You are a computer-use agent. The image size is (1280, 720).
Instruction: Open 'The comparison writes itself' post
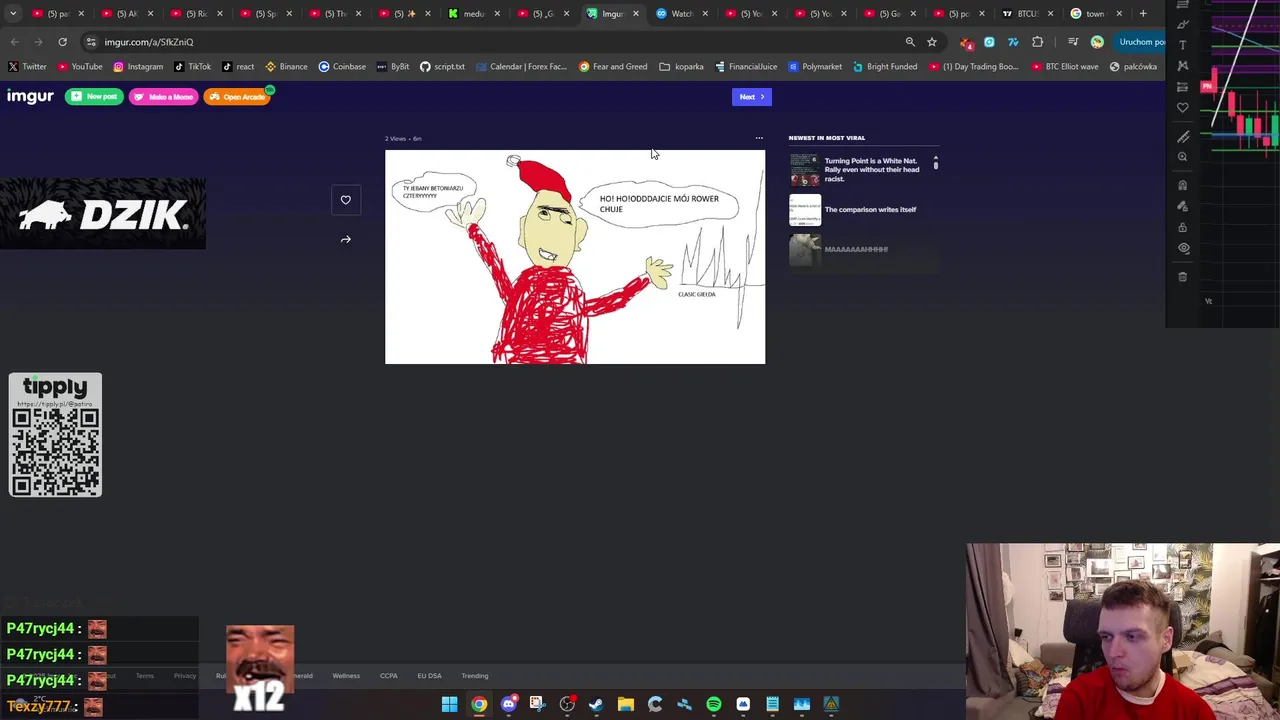click(x=870, y=210)
